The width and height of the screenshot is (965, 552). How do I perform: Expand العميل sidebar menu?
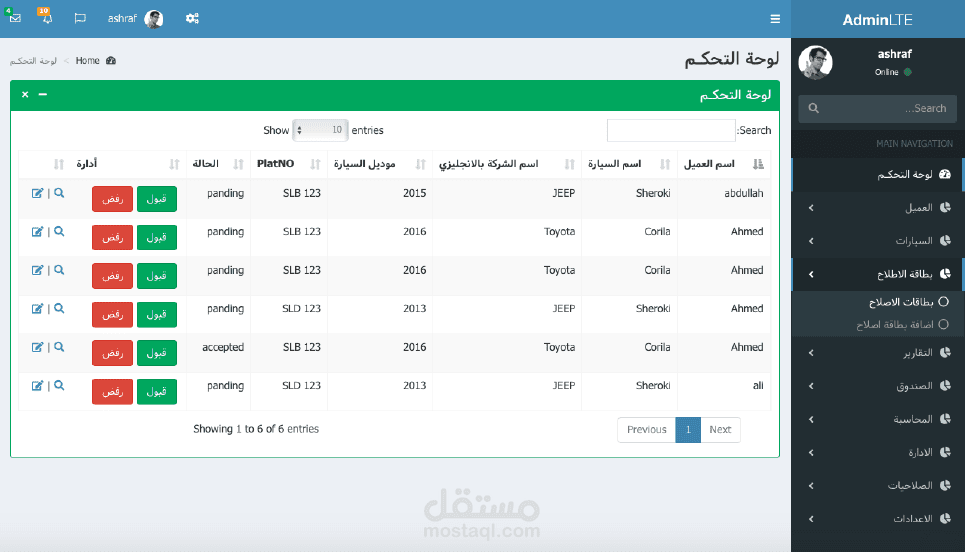pyautogui.click(x=878, y=208)
